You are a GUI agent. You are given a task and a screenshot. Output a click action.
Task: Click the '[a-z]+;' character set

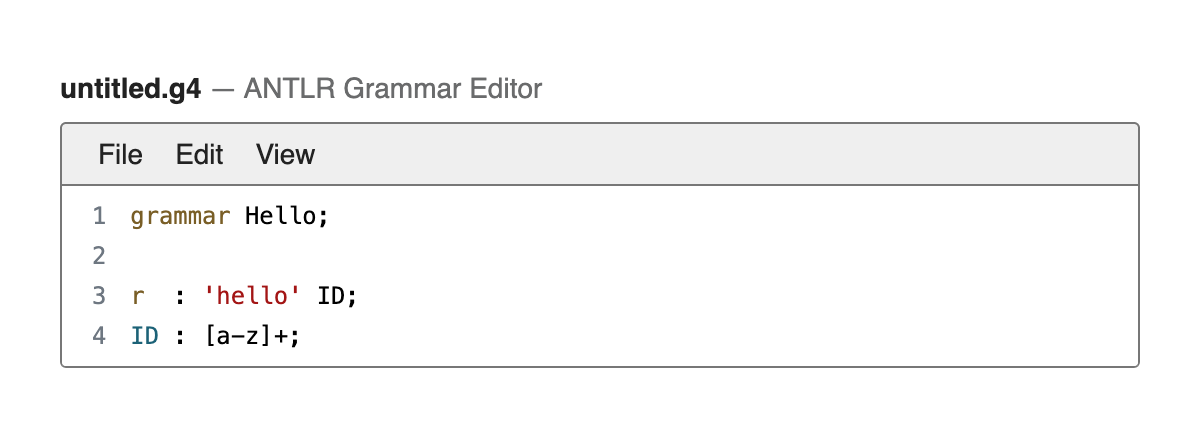(252, 336)
